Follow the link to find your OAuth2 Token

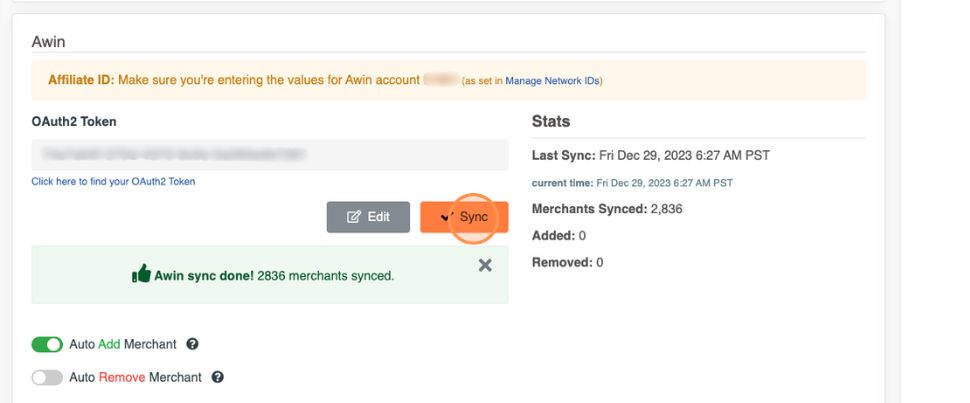point(113,181)
